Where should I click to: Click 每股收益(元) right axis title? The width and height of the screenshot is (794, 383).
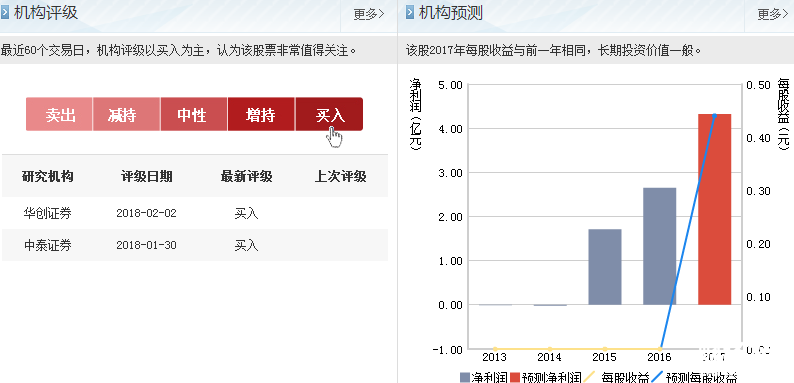[x=784, y=114]
